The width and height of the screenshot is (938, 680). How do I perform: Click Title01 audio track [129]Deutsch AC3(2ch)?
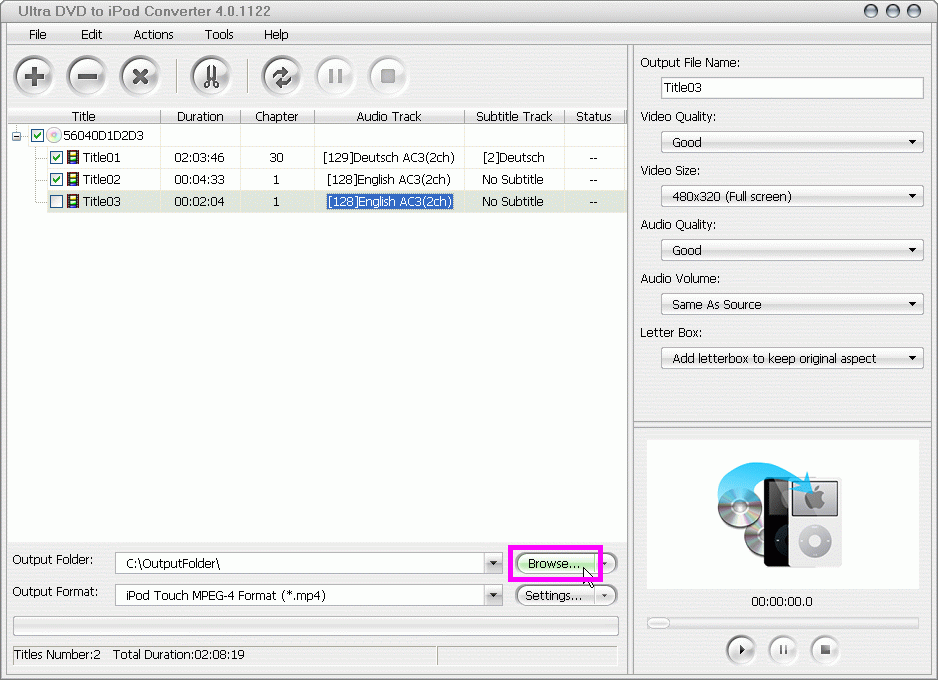(389, 158)
